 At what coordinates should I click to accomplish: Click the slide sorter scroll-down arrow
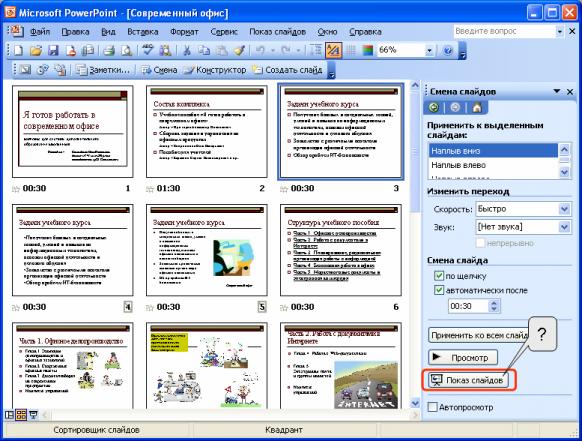tap(415, 403)
